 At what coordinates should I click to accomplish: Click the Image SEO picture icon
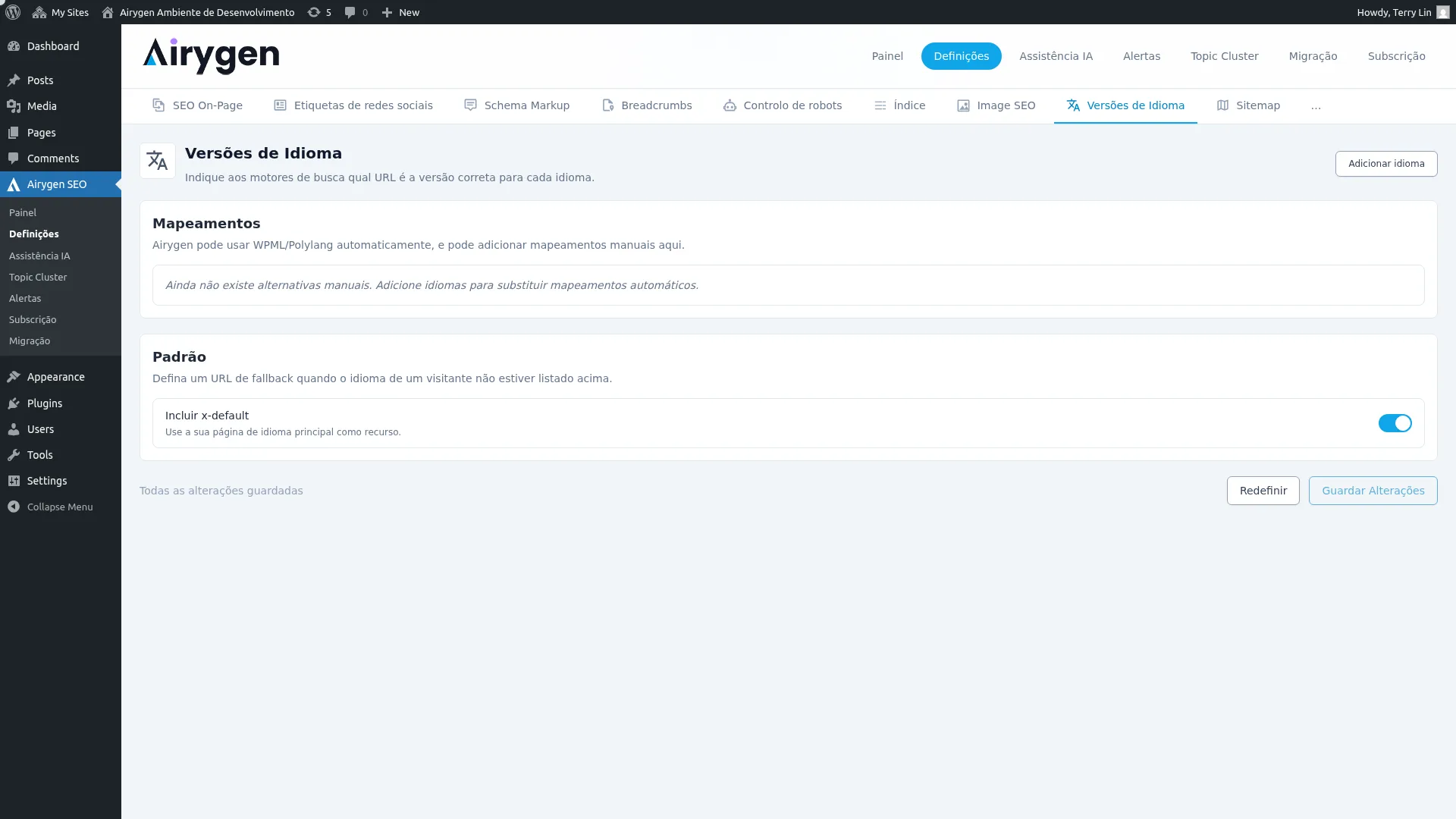tap(963, 105)
